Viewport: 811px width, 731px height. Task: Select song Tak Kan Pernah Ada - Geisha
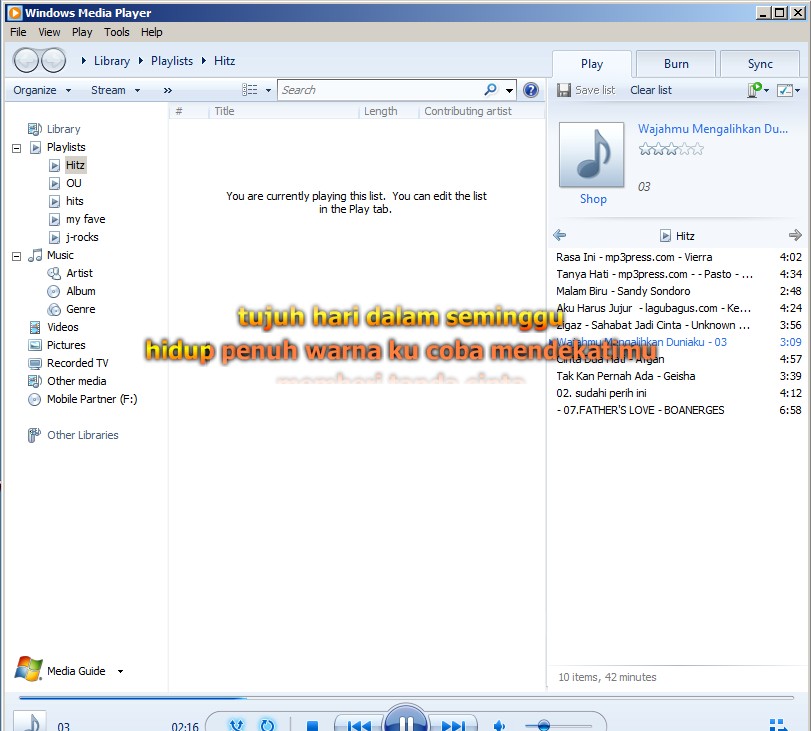[679, 376]
